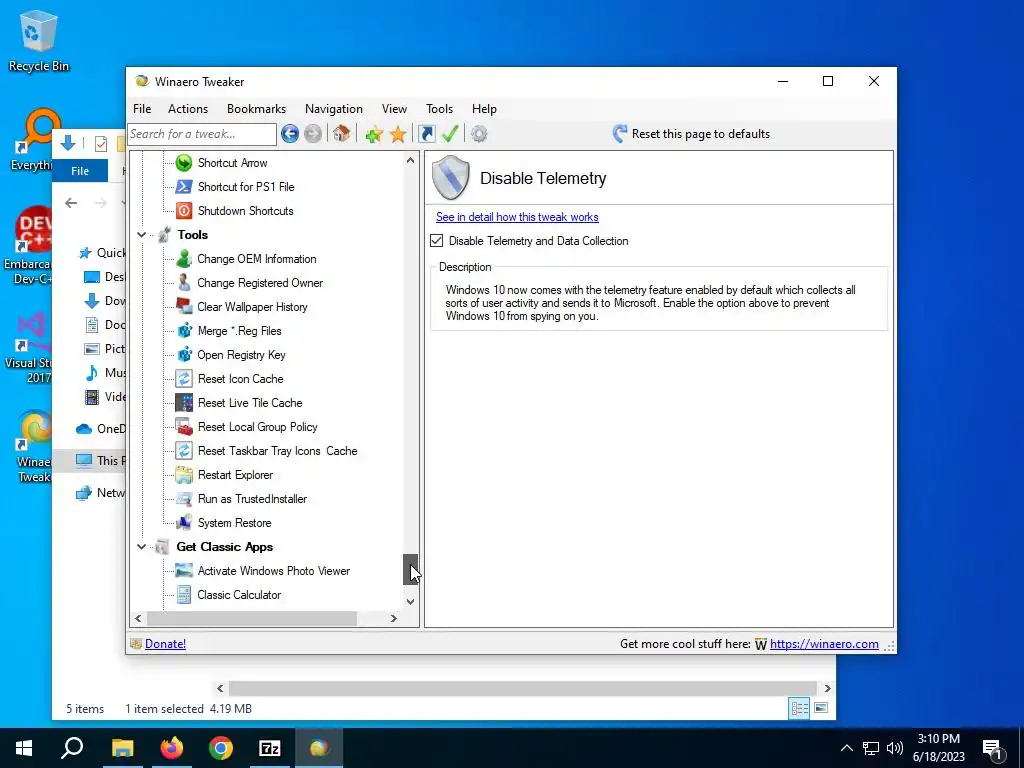Image resolution: width=1024 pixels, height=768 pixels.
Task: Open 'See in detail how this tweak works' link
Action: tap(517, 217)
